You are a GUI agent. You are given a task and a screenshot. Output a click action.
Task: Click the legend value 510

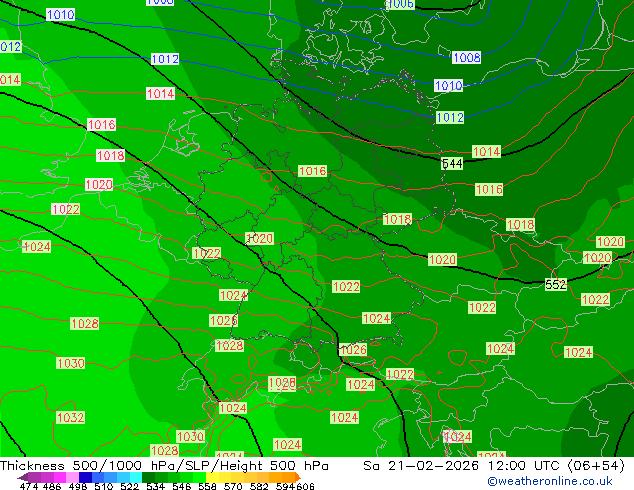pos(104,486)
